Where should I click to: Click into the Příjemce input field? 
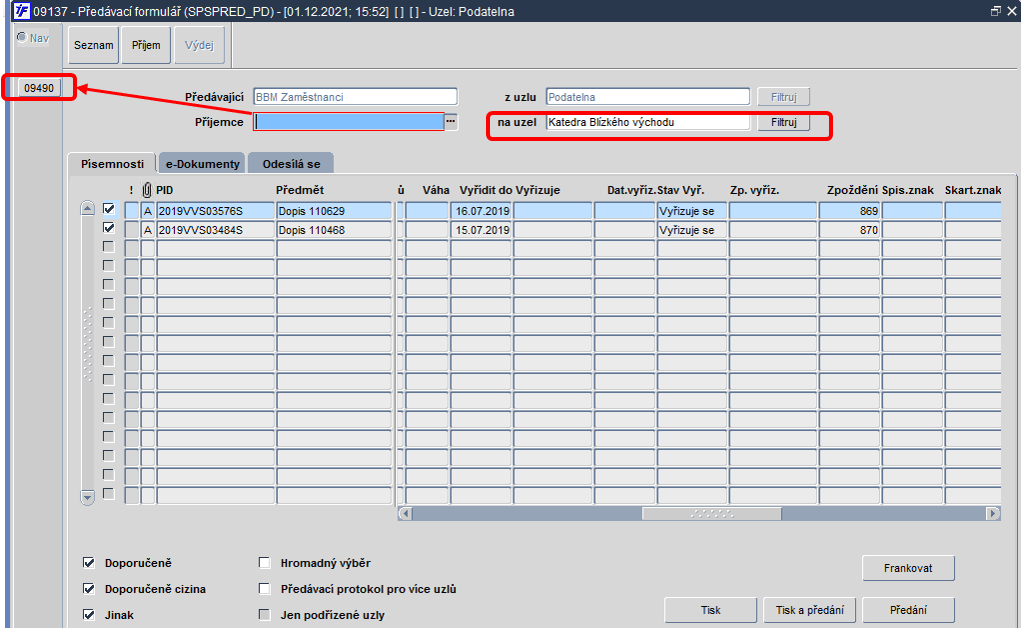pyautogui.click(x=349, y=122)
